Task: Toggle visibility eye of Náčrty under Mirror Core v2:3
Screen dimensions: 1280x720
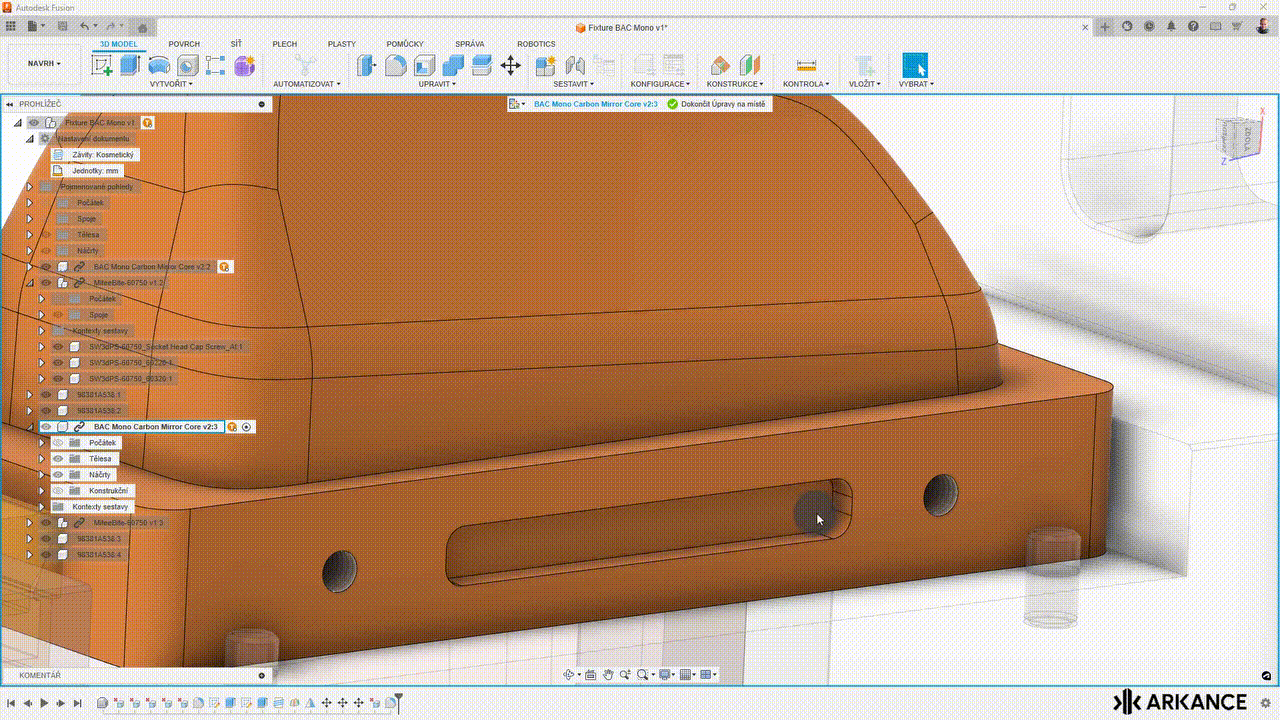Action: tap(58, 475)
